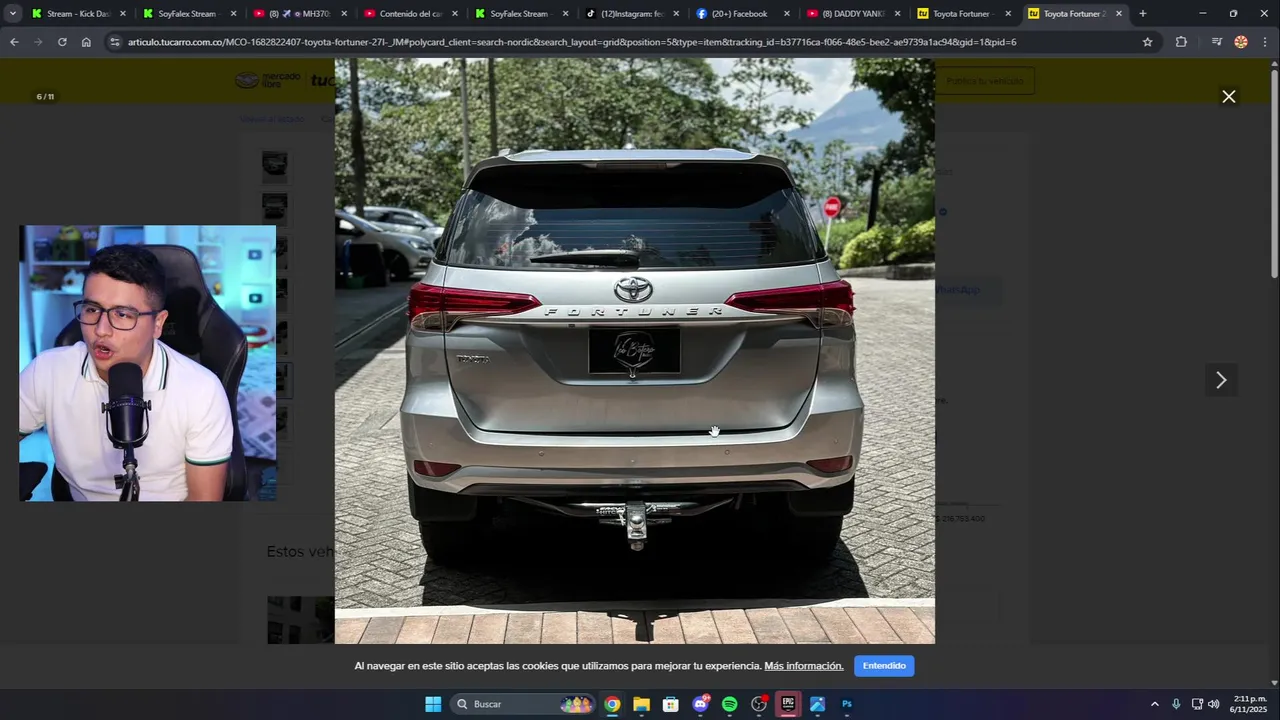Open the Photos app from the taskbar
1280x720 pixels.
click(x=817, y=704)
